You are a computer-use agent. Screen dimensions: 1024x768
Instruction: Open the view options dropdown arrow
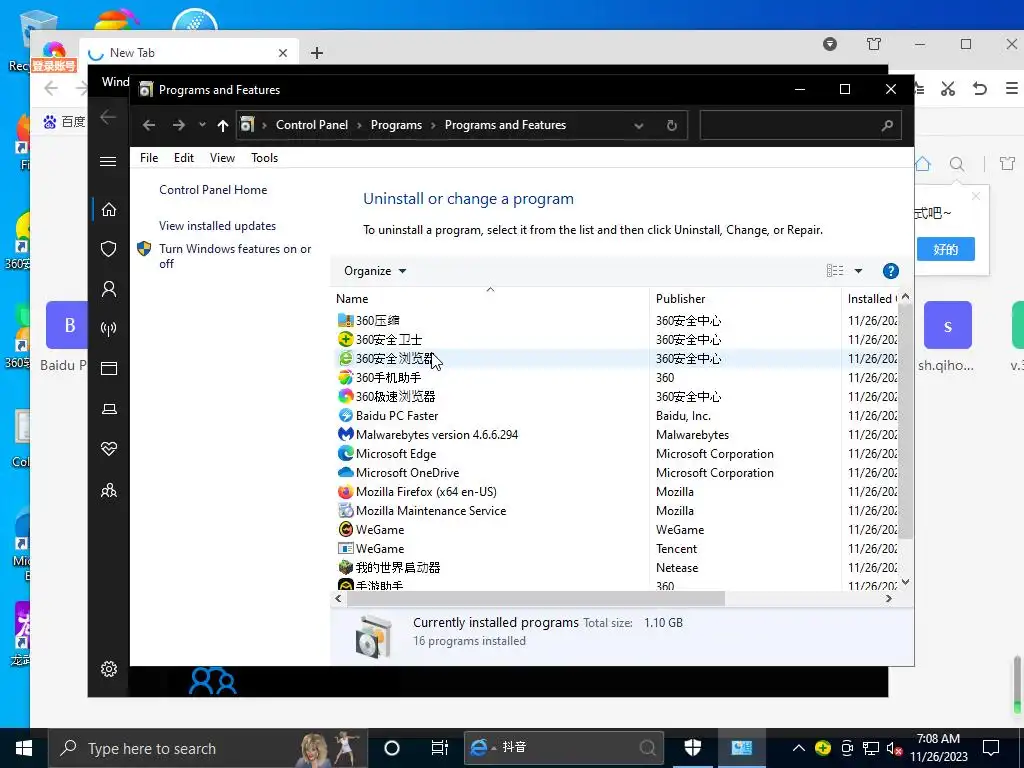point(858,271)
